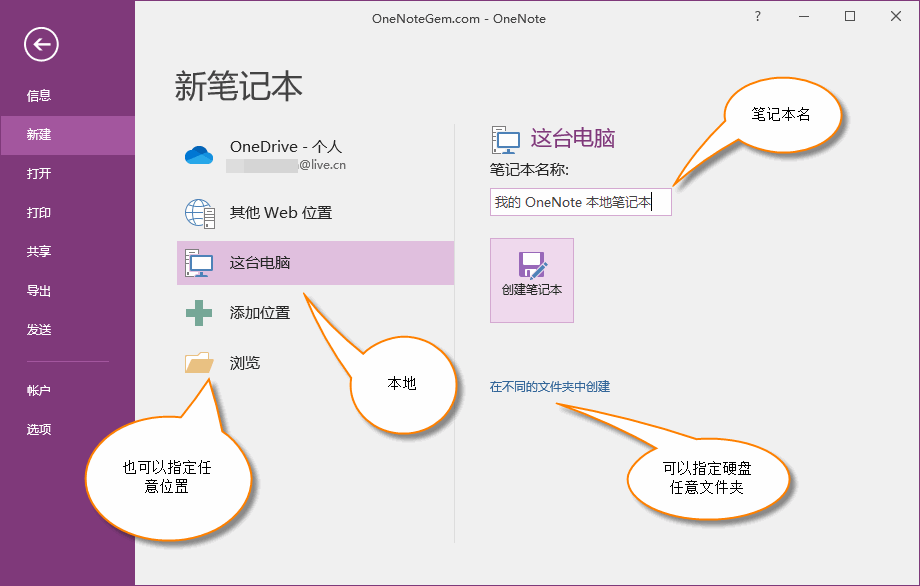
Task: Click the computer icon in 这台电脑 list row
Action: click(199, 263)
